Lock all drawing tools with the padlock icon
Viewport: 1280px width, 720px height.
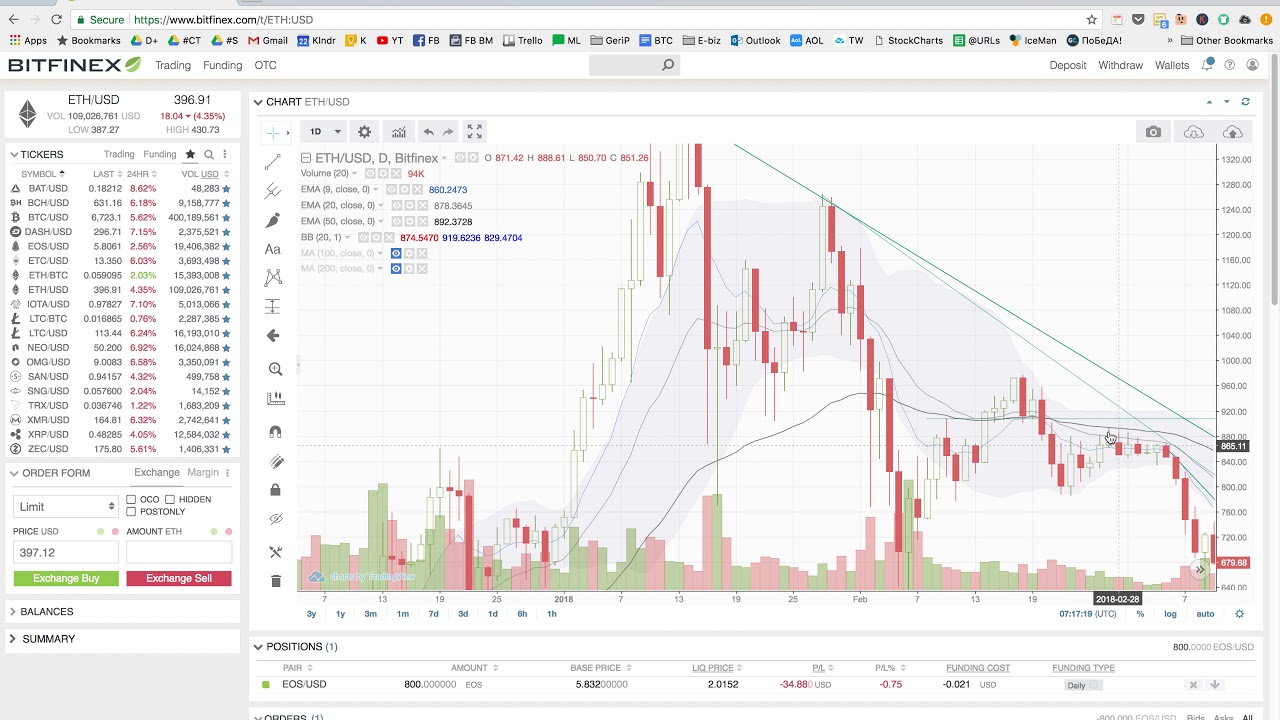(x=276, y=490)
